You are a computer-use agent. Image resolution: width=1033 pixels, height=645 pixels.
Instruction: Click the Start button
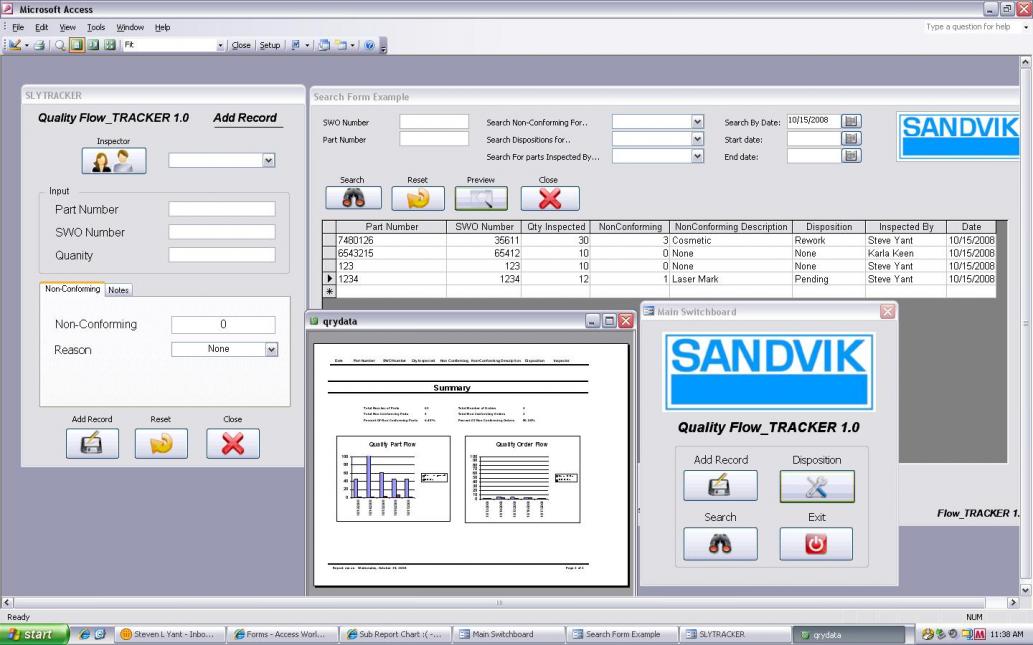point(34,634)
